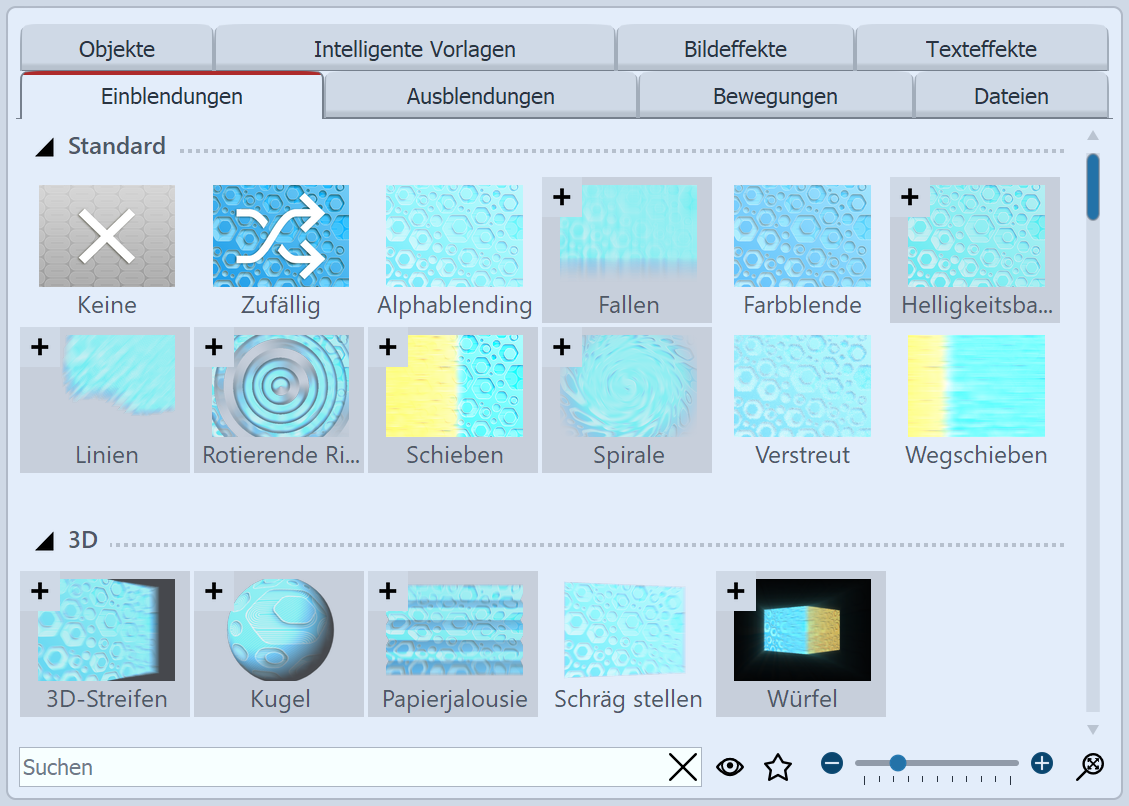Click the thumbnail size slider handle
1129x806 pixels.
898,764
